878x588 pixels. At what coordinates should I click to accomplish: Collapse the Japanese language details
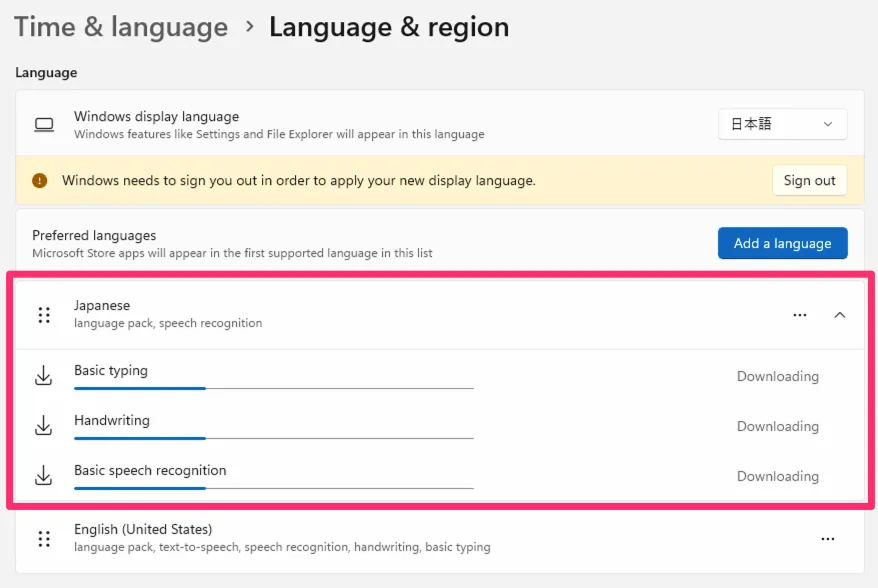[x=839, y=315]
